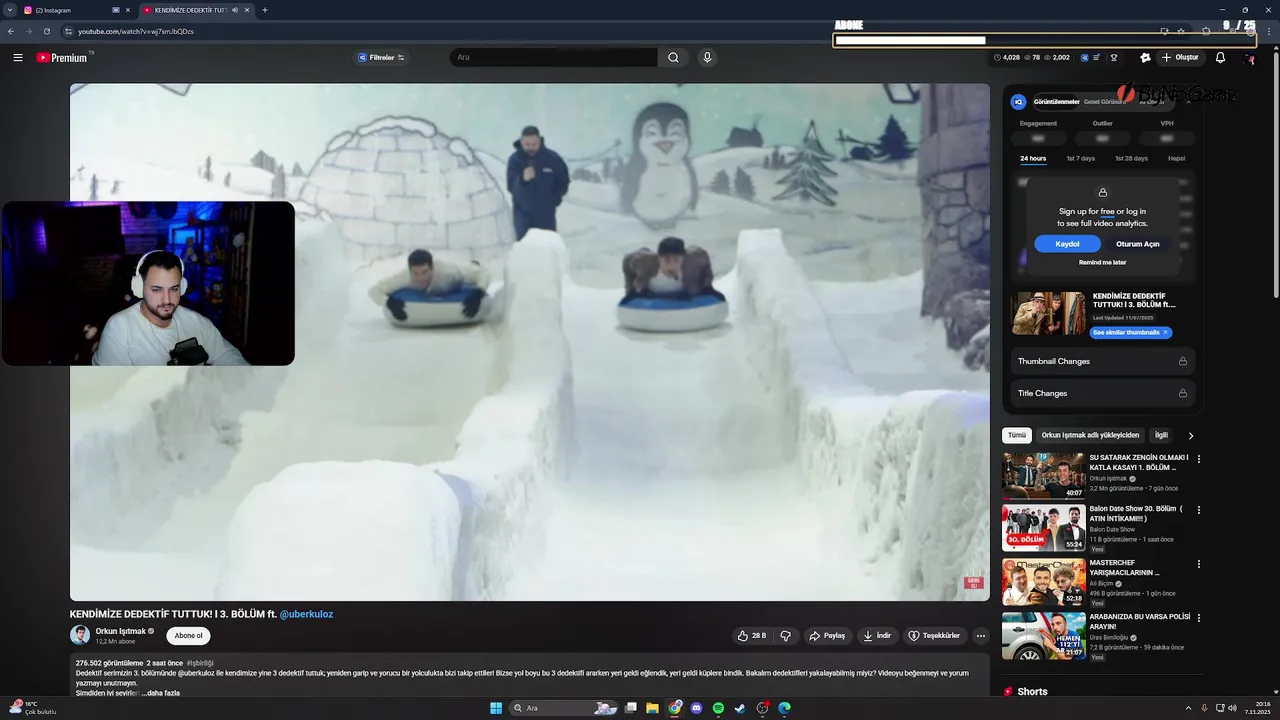
Task: Open the account avatar menu
Action: pos(1249,58)
